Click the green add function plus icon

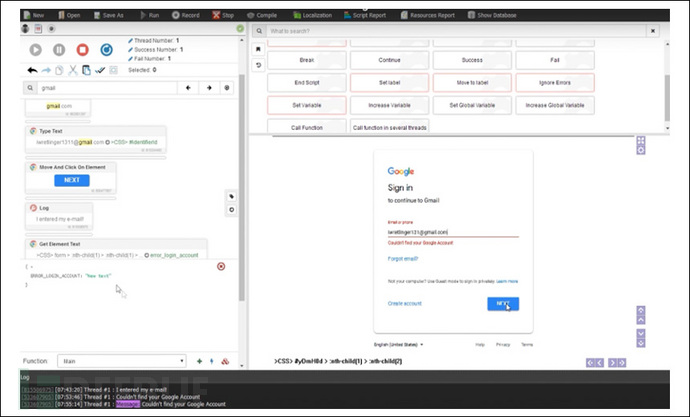pos(199,360)
